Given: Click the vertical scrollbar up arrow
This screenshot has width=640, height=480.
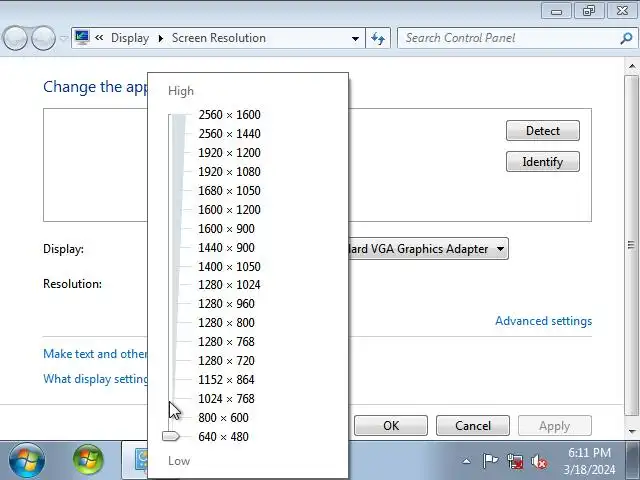Looking at the screenshot, I should [631, 66].
